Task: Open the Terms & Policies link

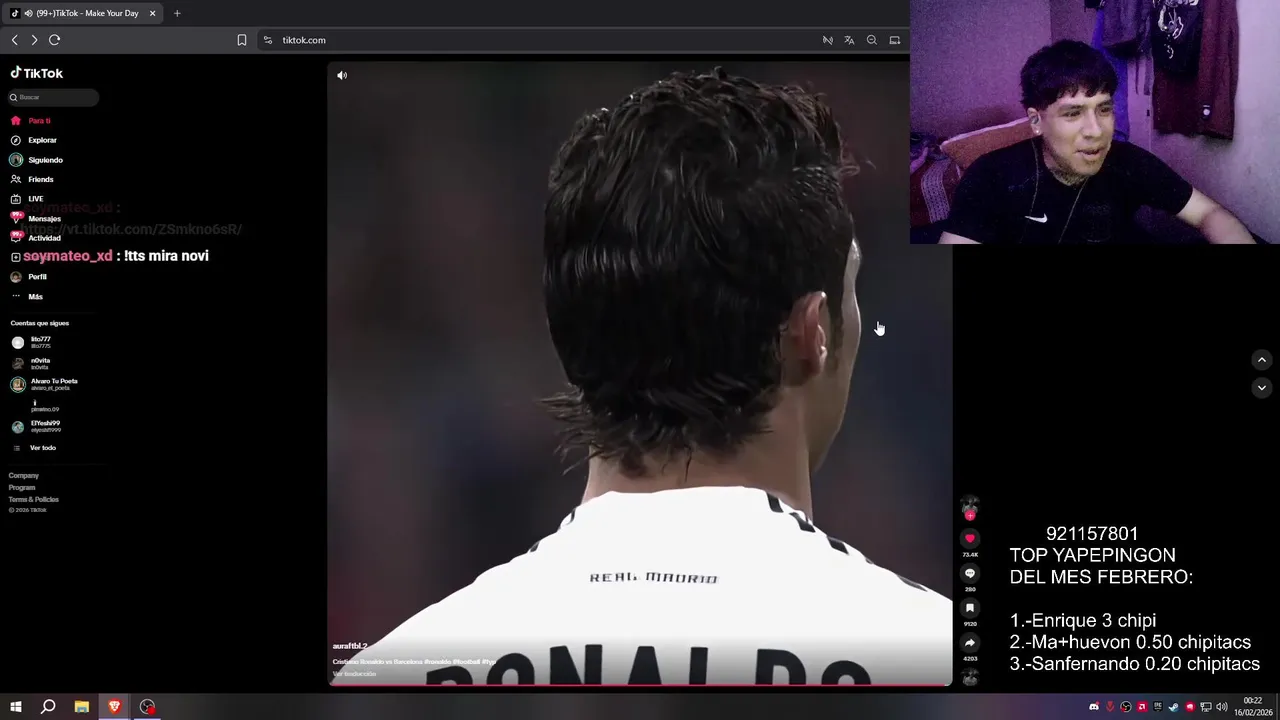Action: [x=34, y=499]
